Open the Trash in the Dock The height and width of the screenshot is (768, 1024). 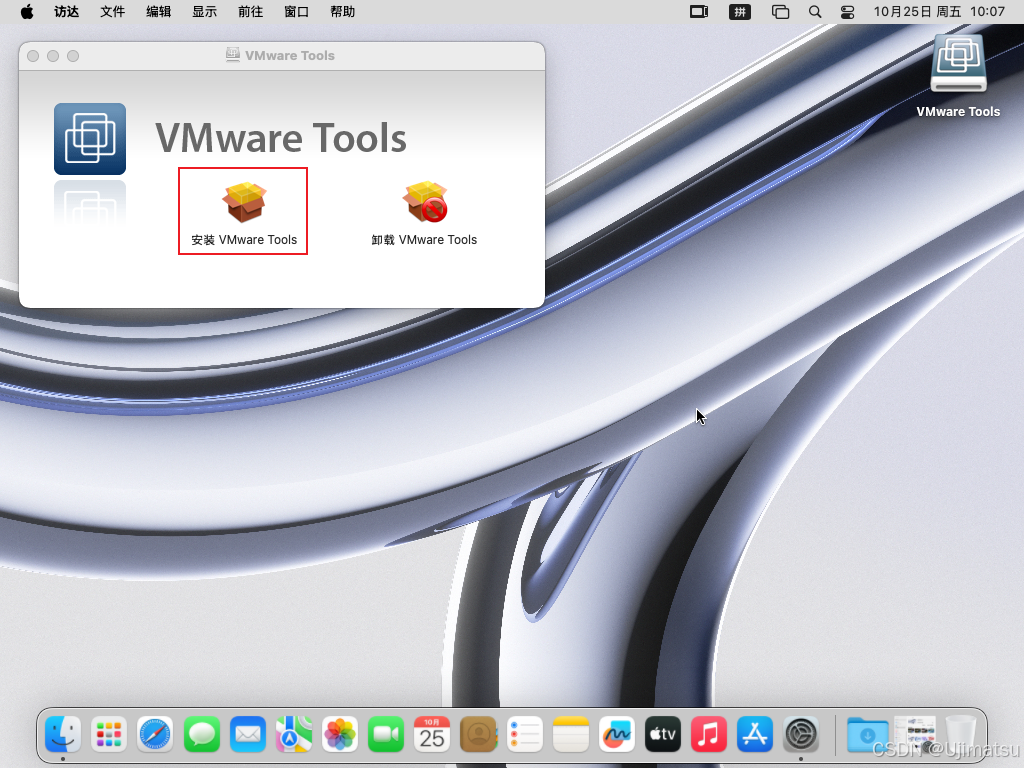coord(961,734)
